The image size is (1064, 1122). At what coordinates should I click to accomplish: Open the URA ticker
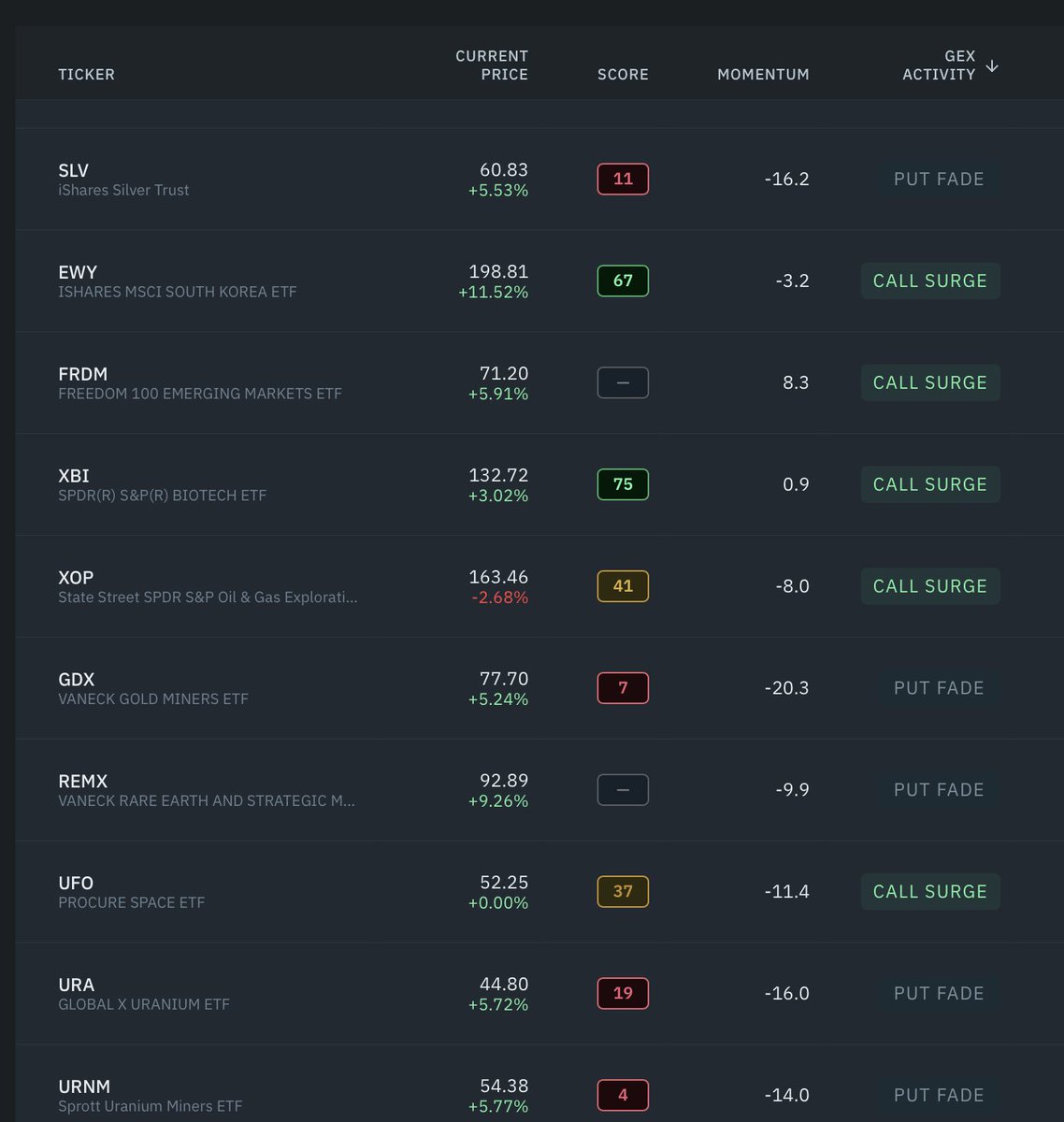coord(76,985)
